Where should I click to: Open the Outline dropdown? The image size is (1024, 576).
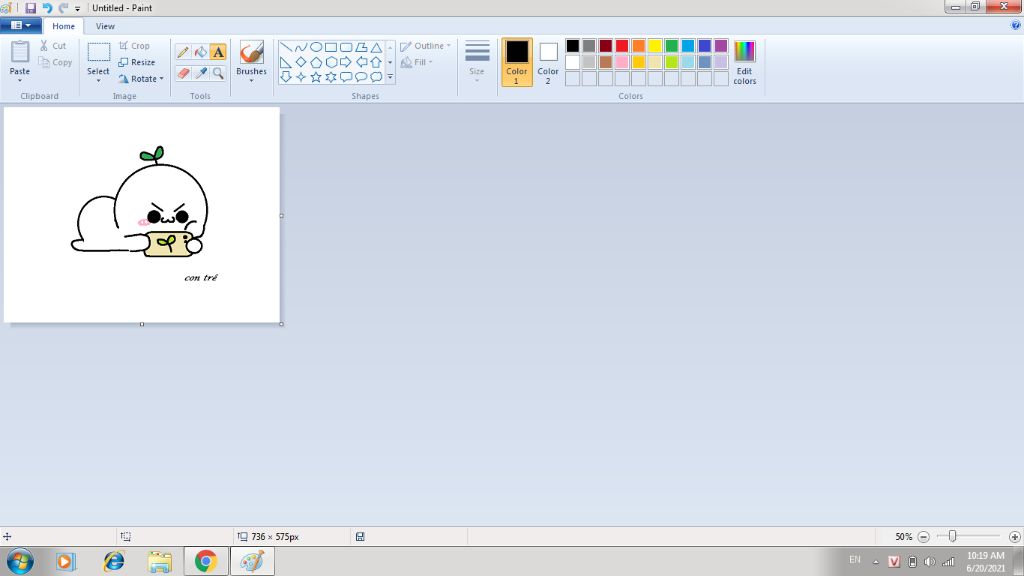tap(425, 46)
